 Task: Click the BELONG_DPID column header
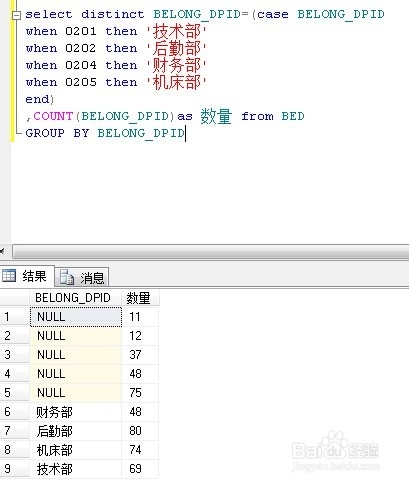click(75, 298)
